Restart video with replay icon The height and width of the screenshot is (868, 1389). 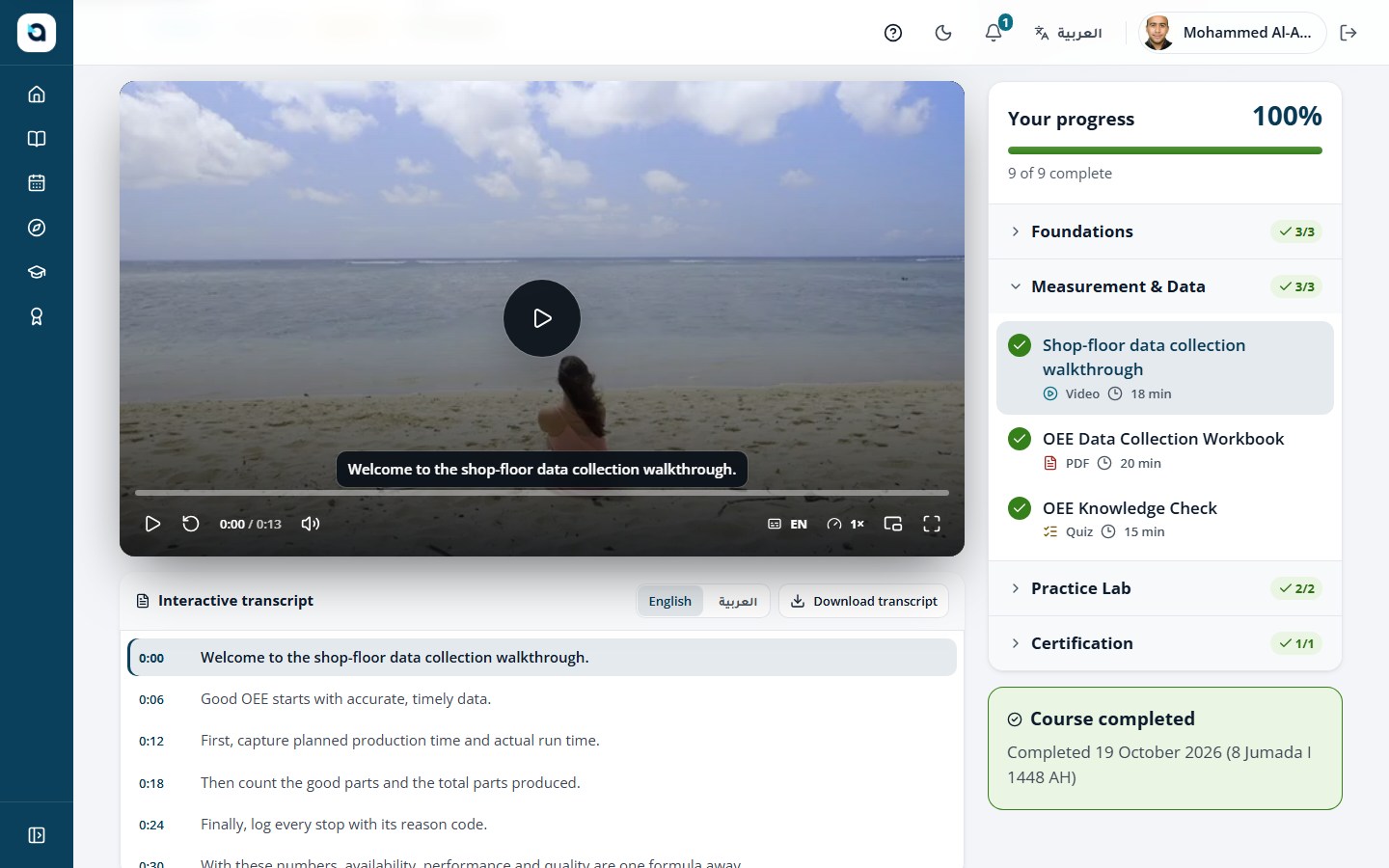click(191, 524)
